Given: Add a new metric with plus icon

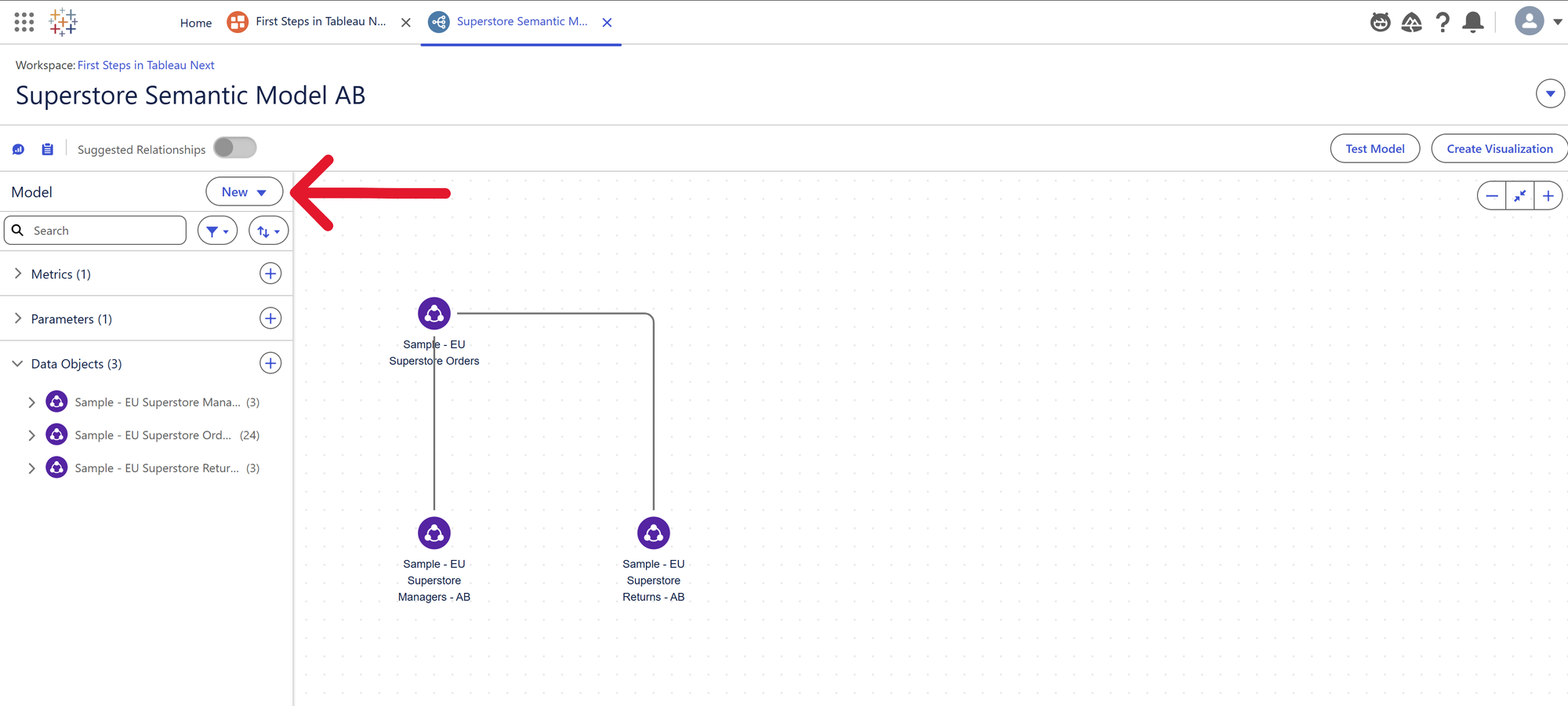Looking at the screenshot, I should click(x=270, y=274).
